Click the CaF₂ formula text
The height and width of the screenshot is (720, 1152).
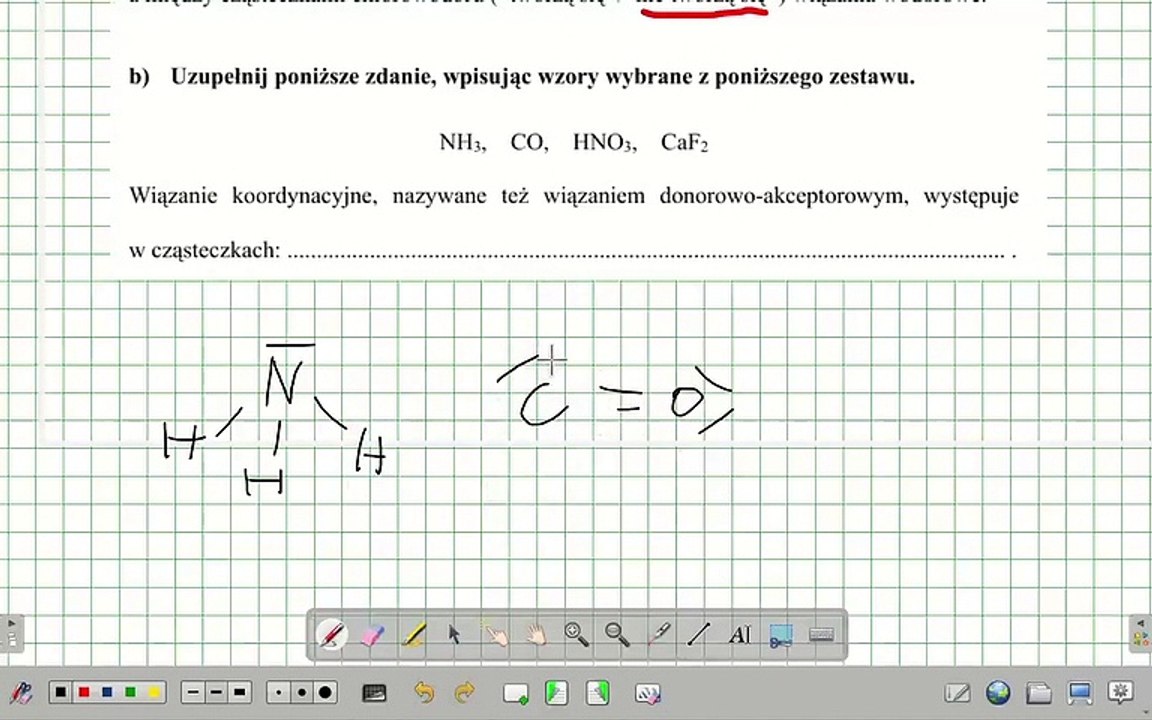tap(684, 143)
